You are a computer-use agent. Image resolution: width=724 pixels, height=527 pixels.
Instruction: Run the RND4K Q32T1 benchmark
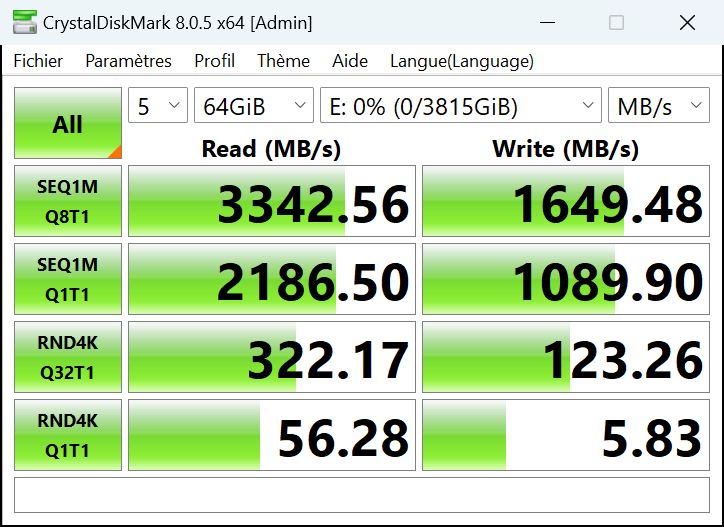coord(68,357)
